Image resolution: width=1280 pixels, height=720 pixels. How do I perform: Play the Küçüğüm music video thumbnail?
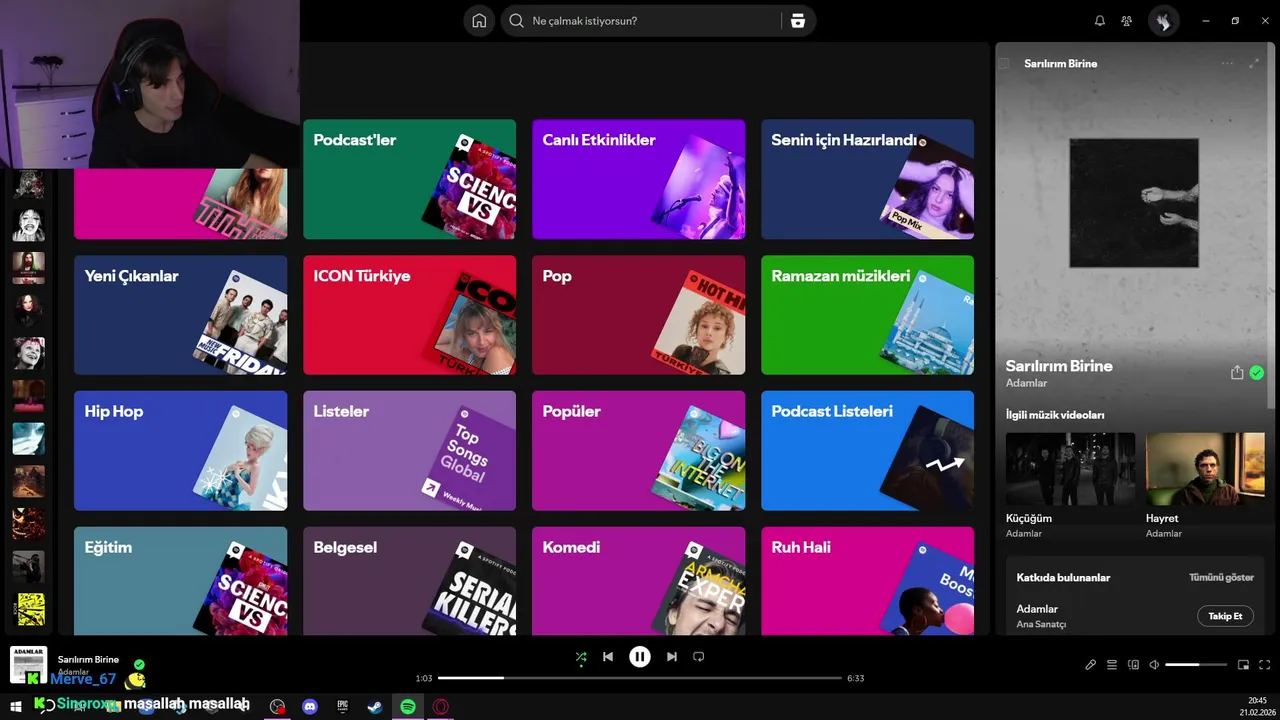(x=1070, y=469)
